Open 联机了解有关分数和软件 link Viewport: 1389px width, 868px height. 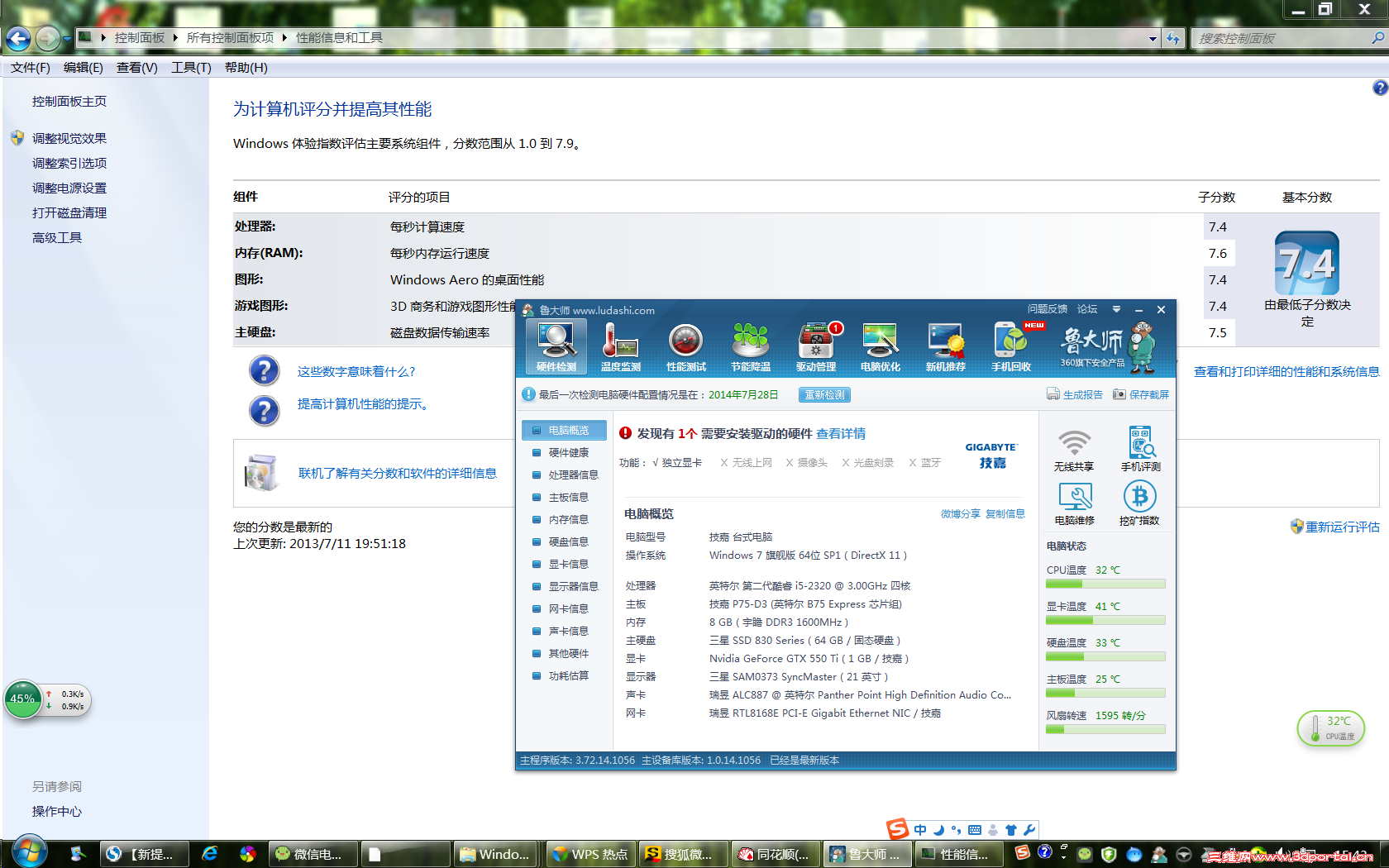398,473
